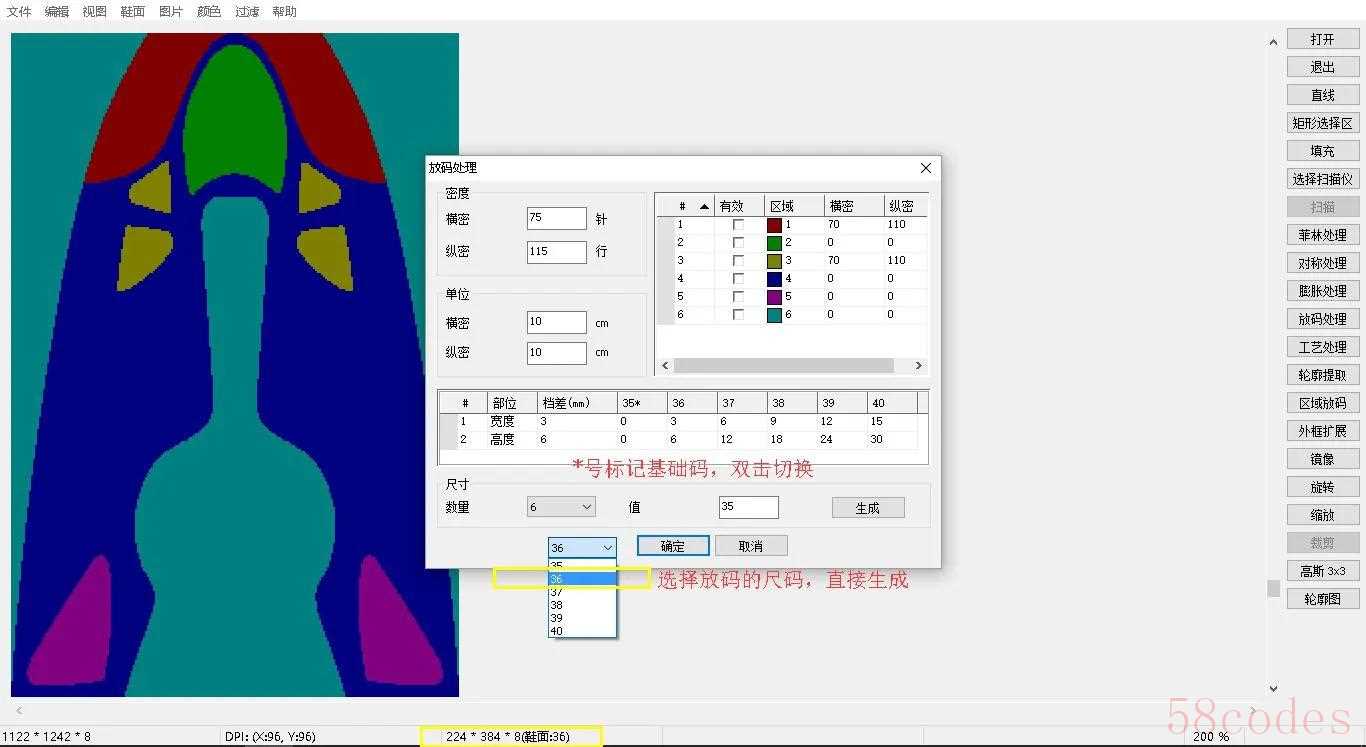Toggle the 有效 checkbox for region 6
This screenshot has height=747, width=1366.
738,315
